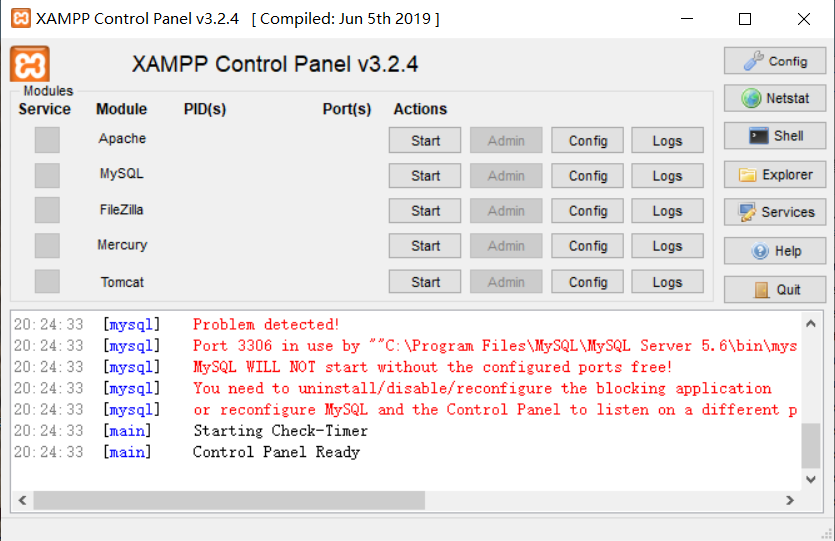Image resolution: width=835 pixels, height=541 pixels.
Task: Open the Explorer folder button
Action: pos(775,174)
